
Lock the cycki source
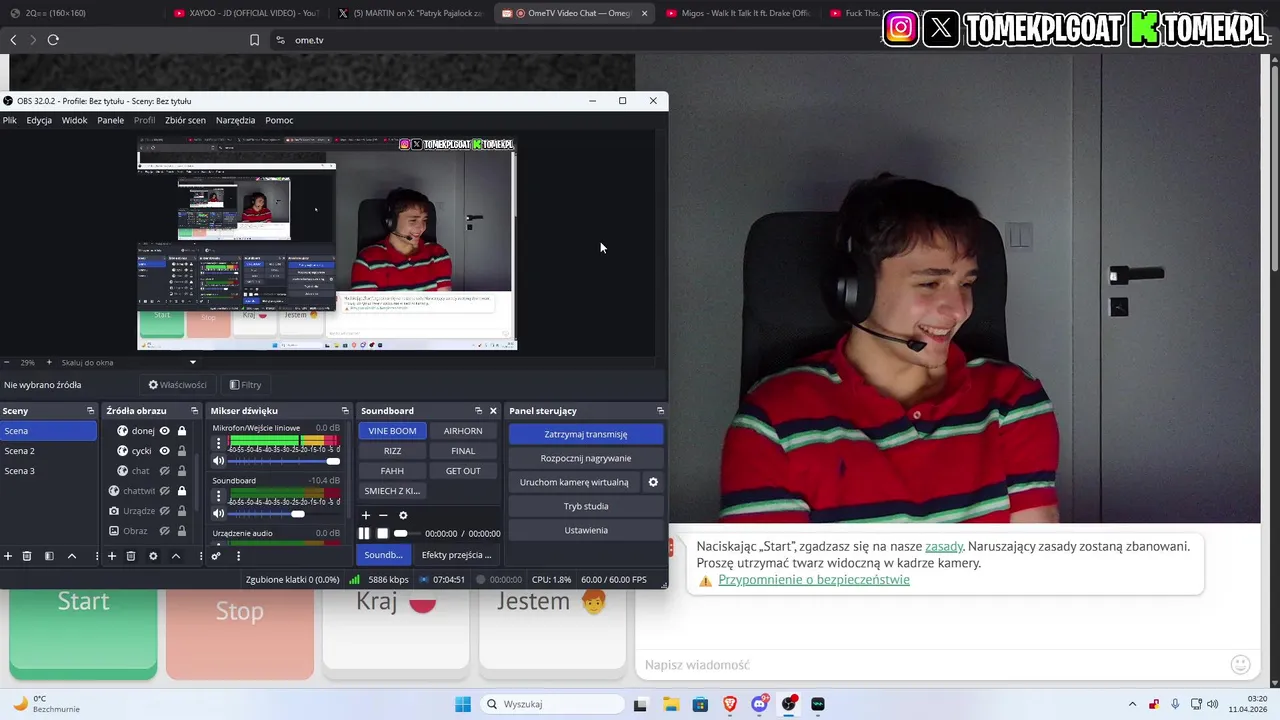click(182, 451)
